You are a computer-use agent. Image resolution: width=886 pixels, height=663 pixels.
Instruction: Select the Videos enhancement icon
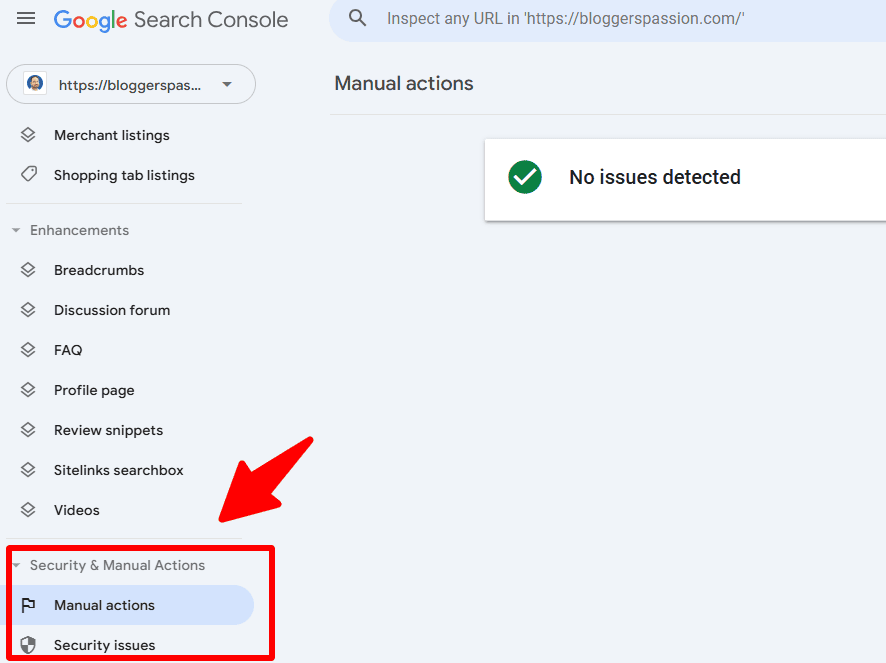tap(27, 510)
